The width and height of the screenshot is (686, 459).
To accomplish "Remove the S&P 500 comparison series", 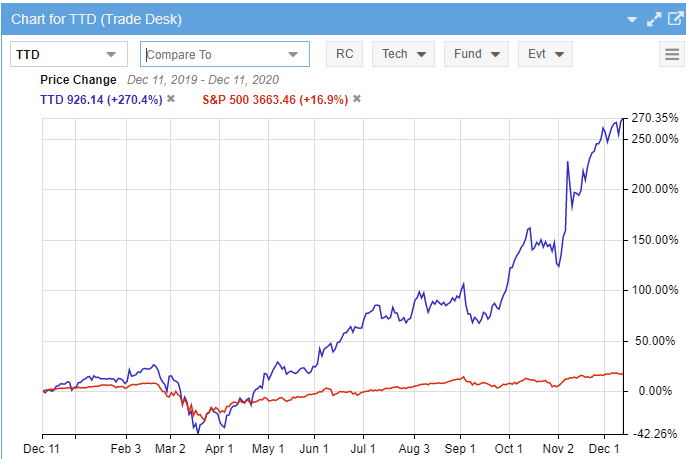I will click(357, 99).
